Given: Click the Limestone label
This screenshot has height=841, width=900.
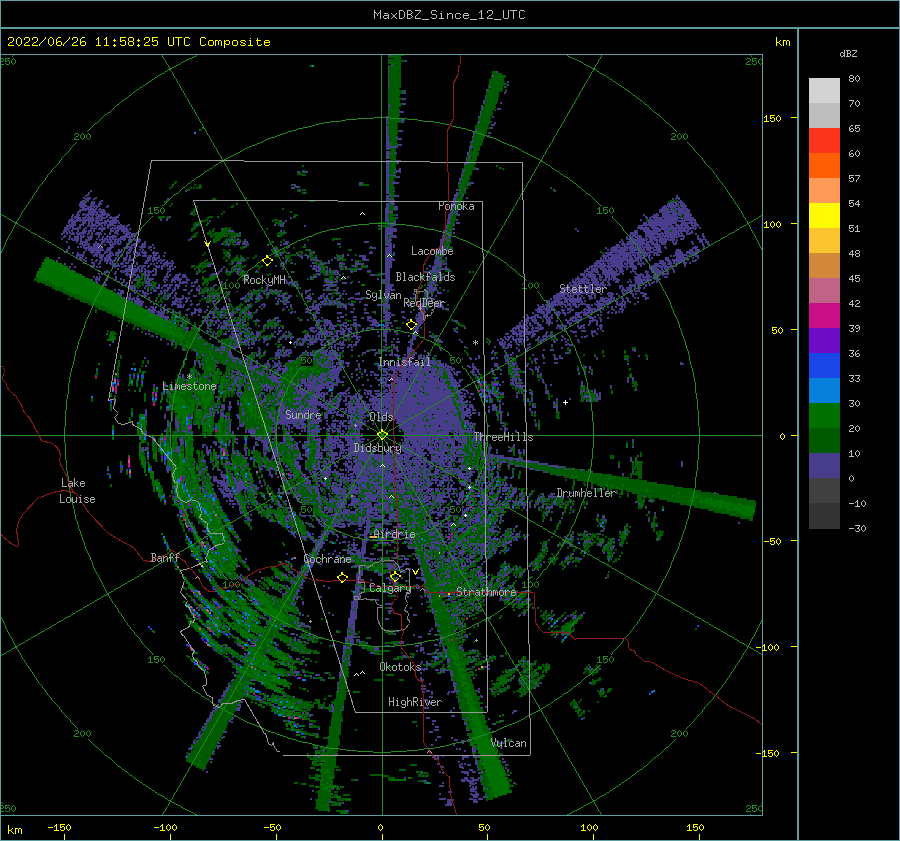Looking at the screenshot, I should pyautogui.click(x=189, y=386).
